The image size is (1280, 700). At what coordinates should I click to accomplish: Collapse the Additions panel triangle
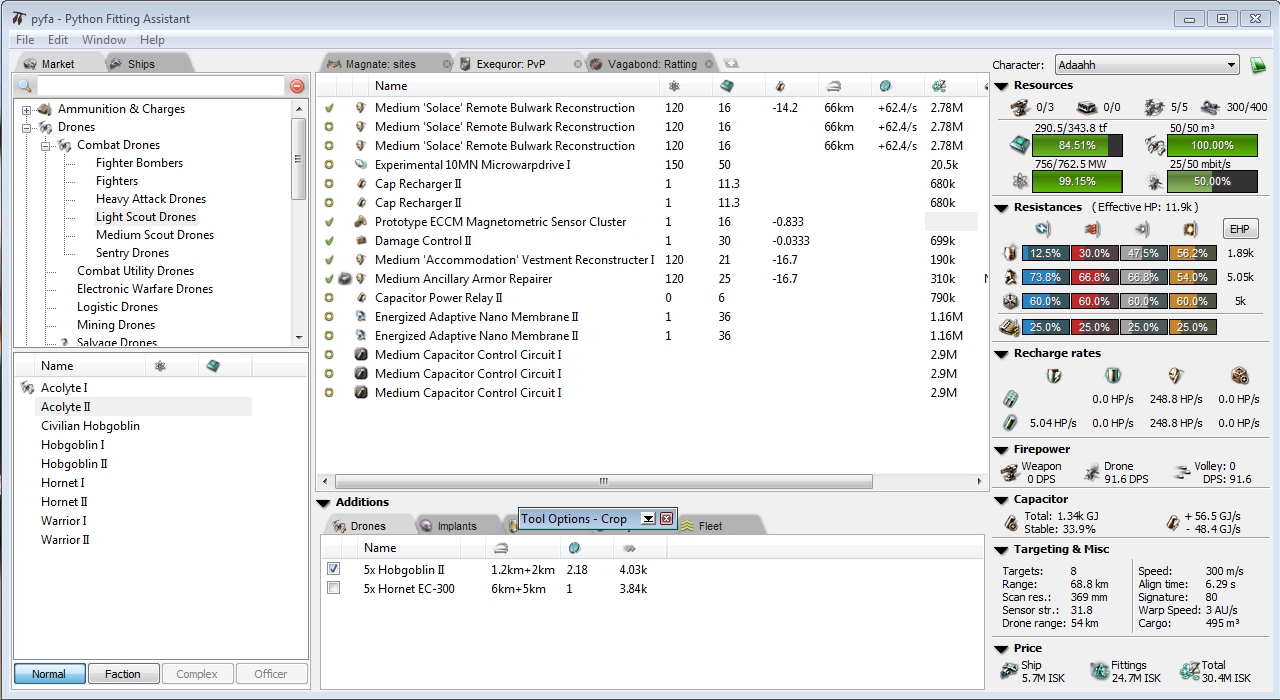[323, 503]
